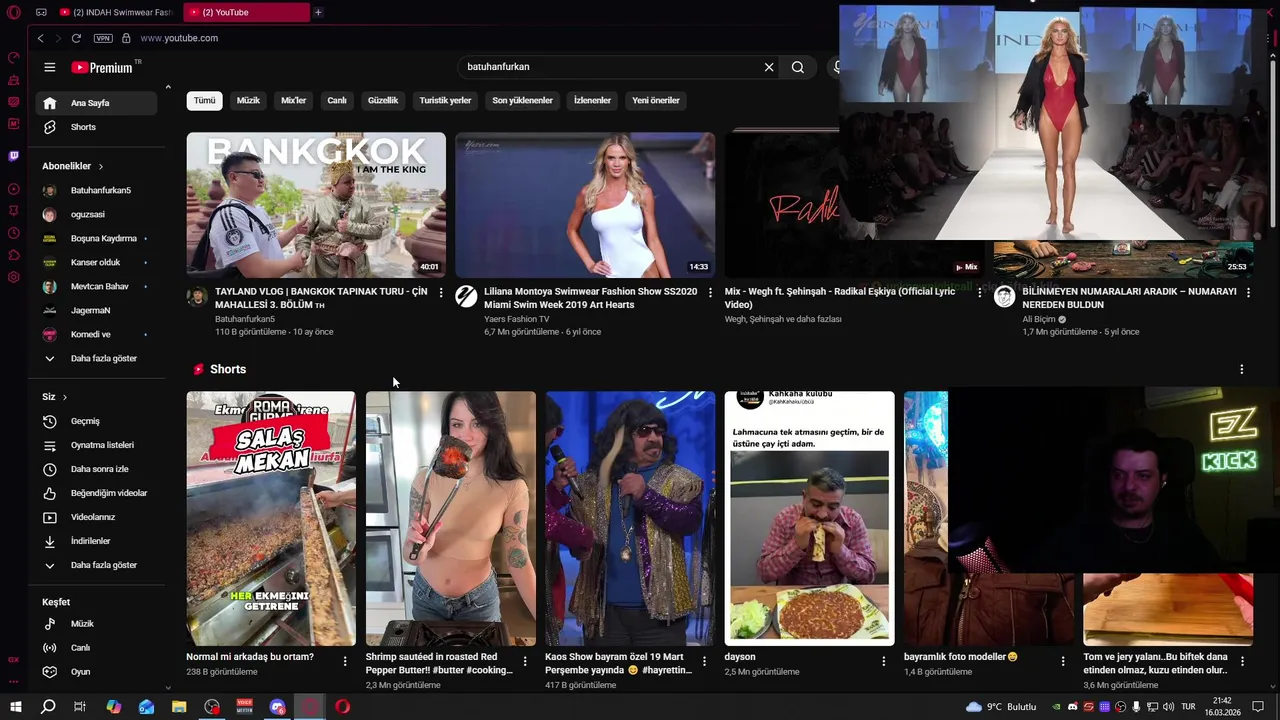
Task: Select the Mix'ler filter chip
Action: coord(293,100)
